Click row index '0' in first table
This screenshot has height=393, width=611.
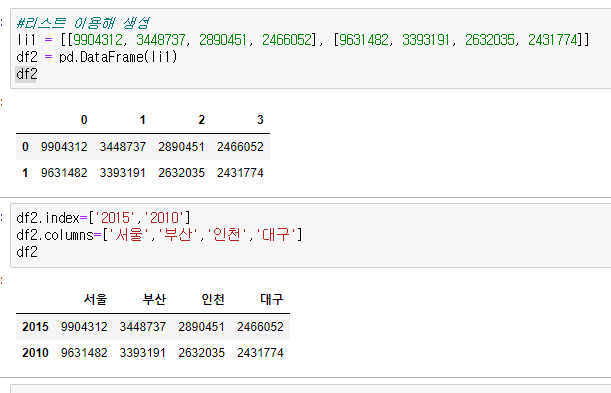[25, 147]
